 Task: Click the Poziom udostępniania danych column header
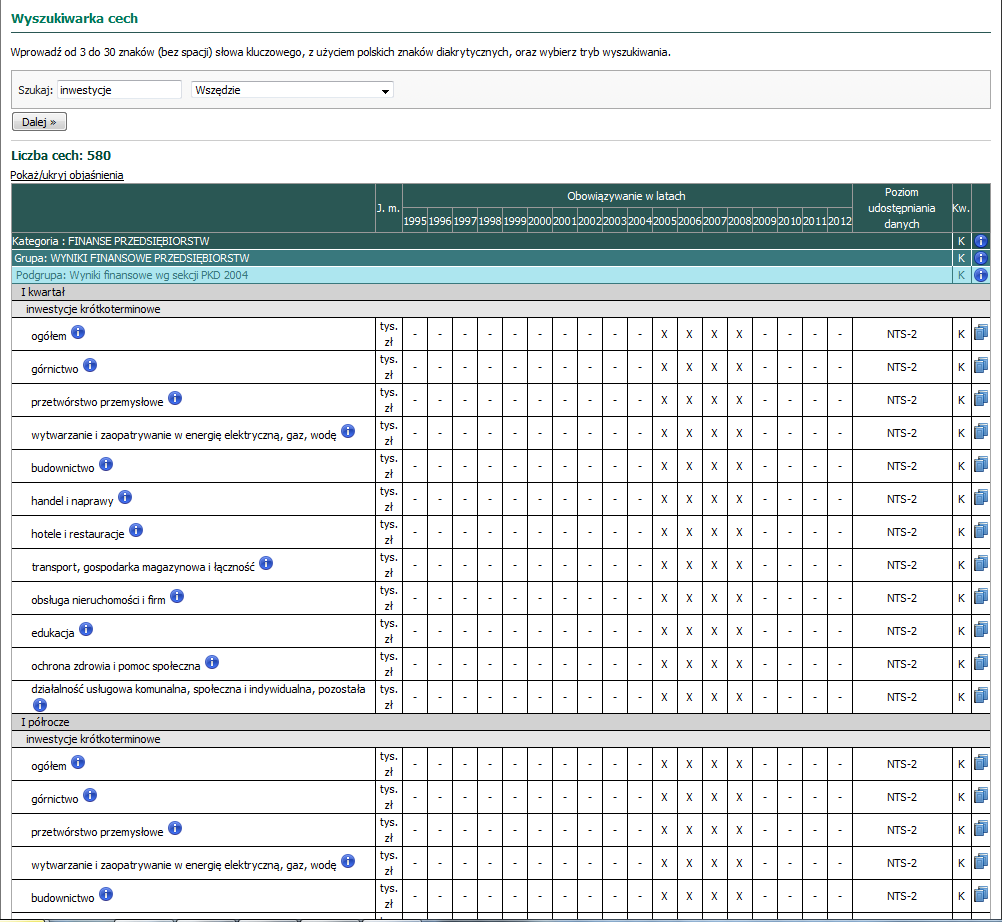902,208
